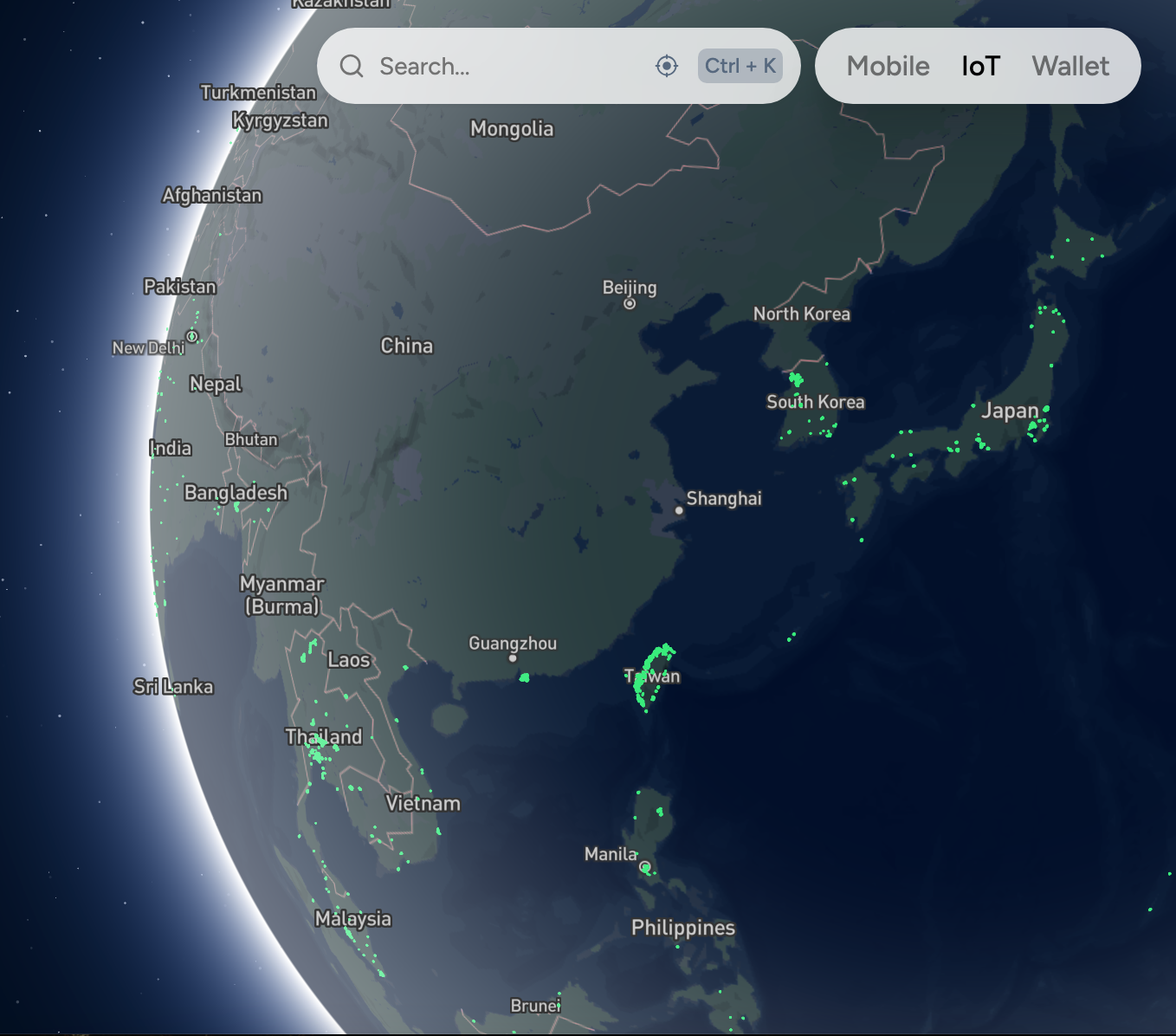The height and width of the screenshot is (1036, 1176).
Task: Click the Thailand country label
Action: [324, 737]
